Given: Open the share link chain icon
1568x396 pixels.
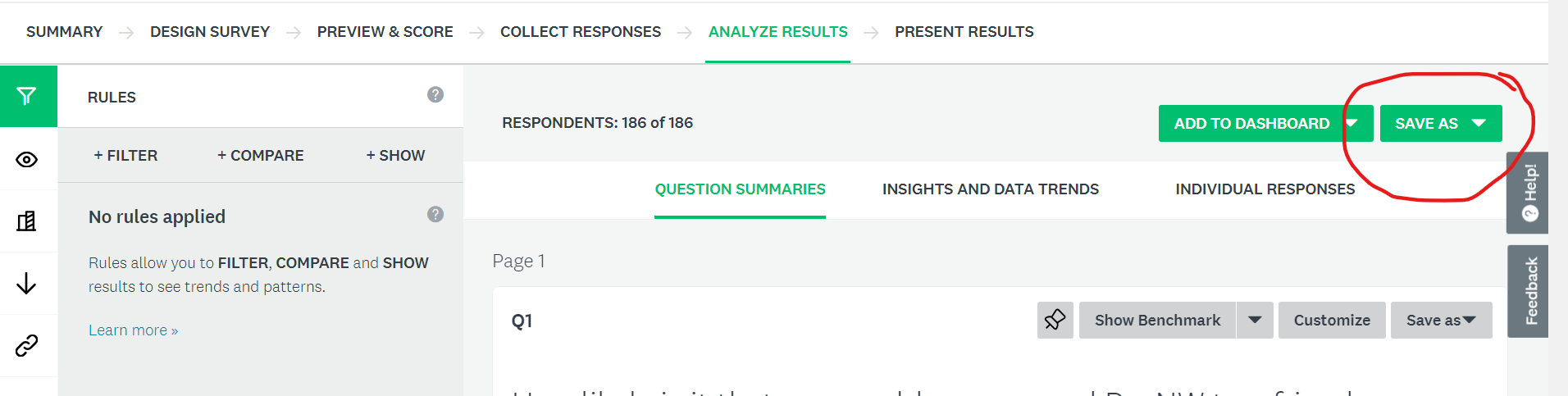Looking at the screenshot, I should click(27, 345).
